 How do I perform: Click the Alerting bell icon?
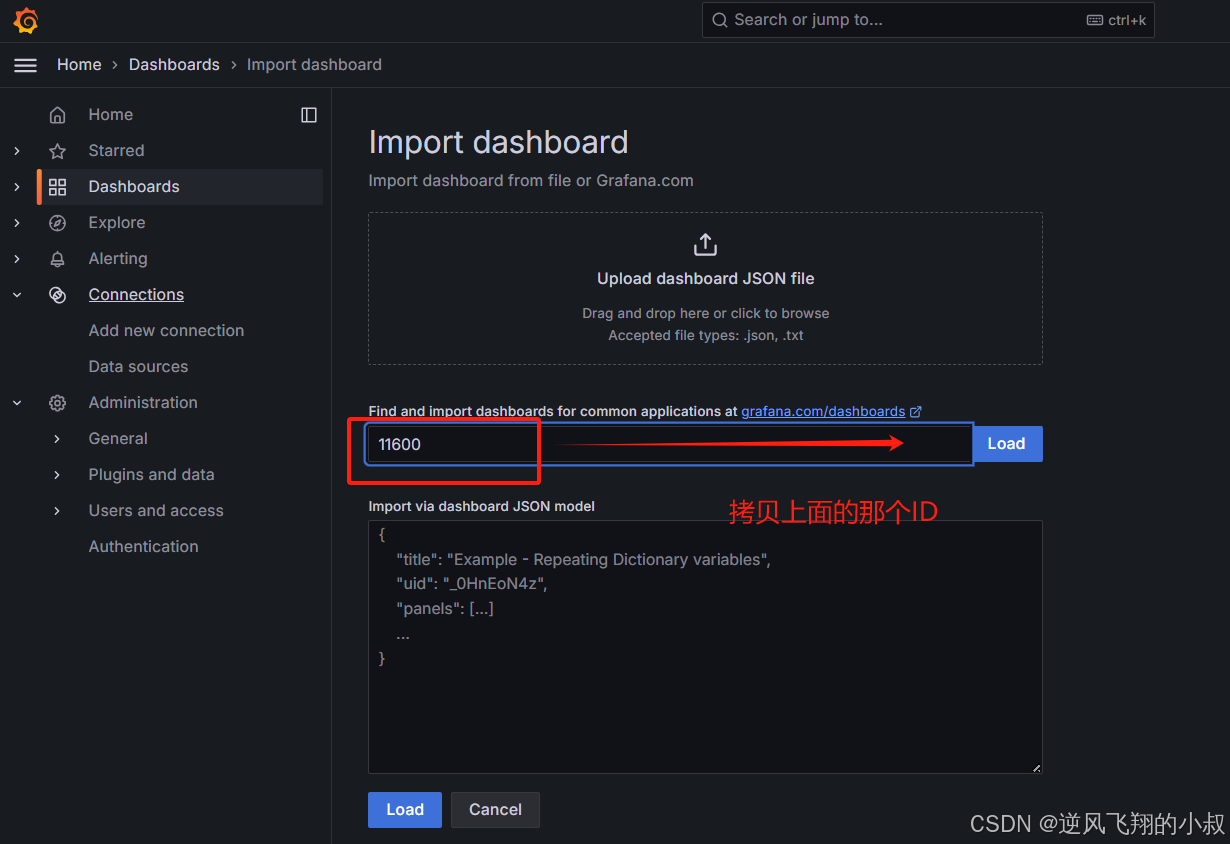tap(58, 259)
